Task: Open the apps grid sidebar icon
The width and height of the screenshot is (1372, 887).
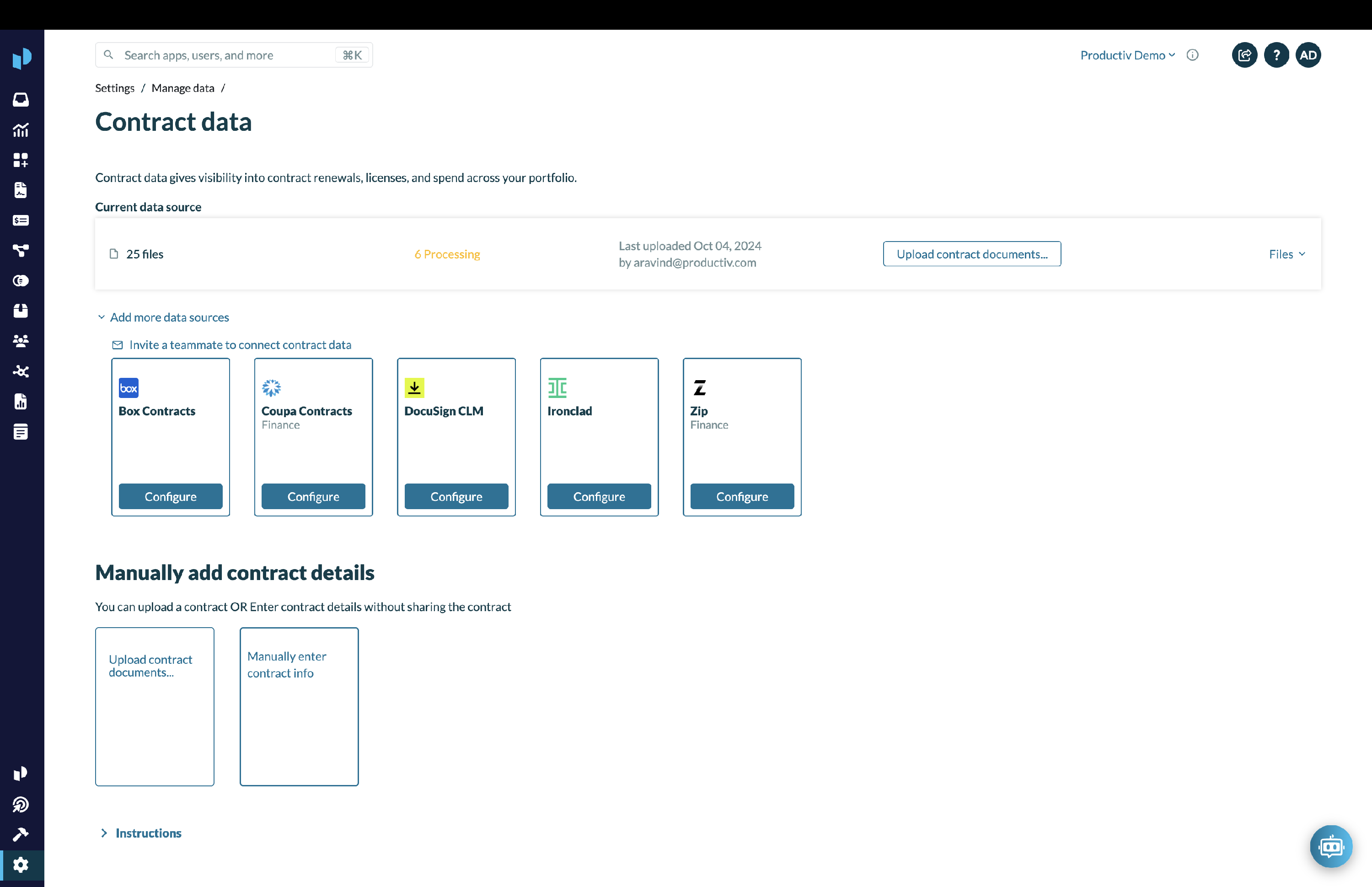Action: click(21, 160)
